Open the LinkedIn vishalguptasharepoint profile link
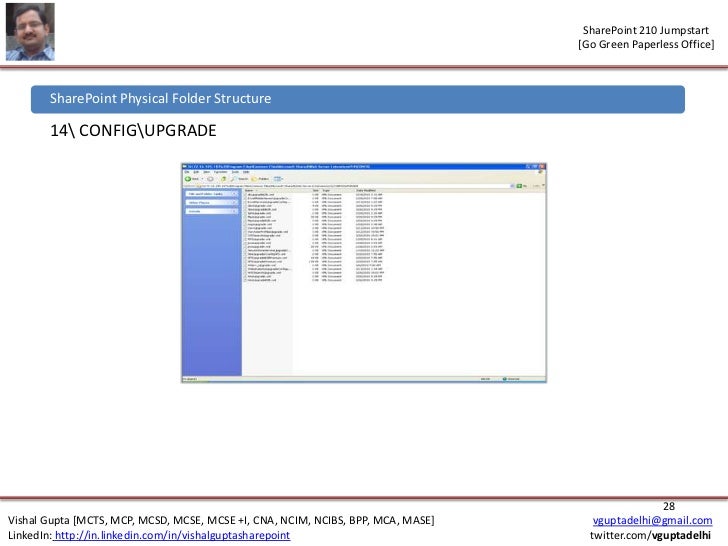The width and height of the screenshot is (728, 546). [173, 535]
